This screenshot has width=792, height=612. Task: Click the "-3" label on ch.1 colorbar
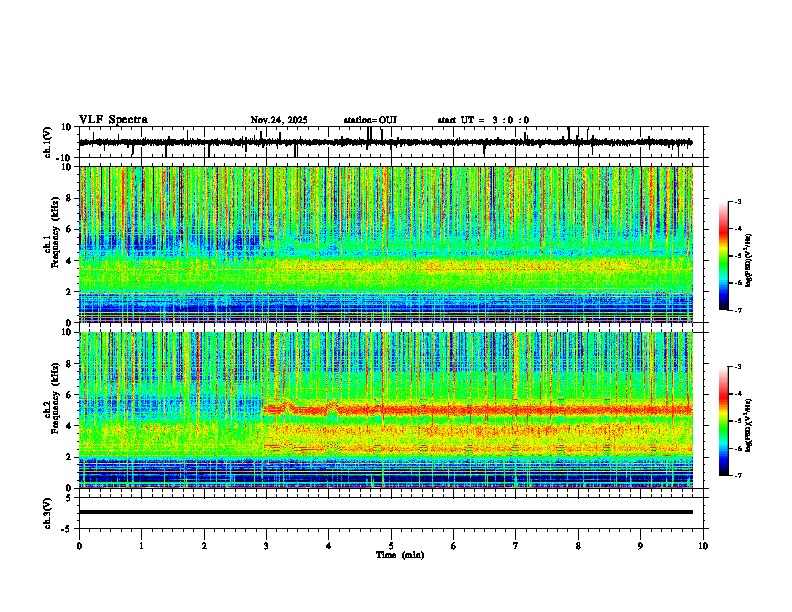[x=737, y=201]
